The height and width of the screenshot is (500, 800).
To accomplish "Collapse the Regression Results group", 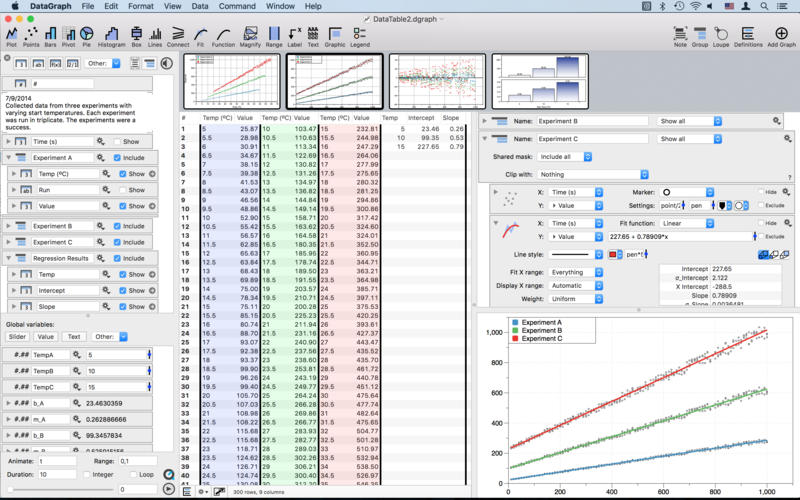I will 9,258.
